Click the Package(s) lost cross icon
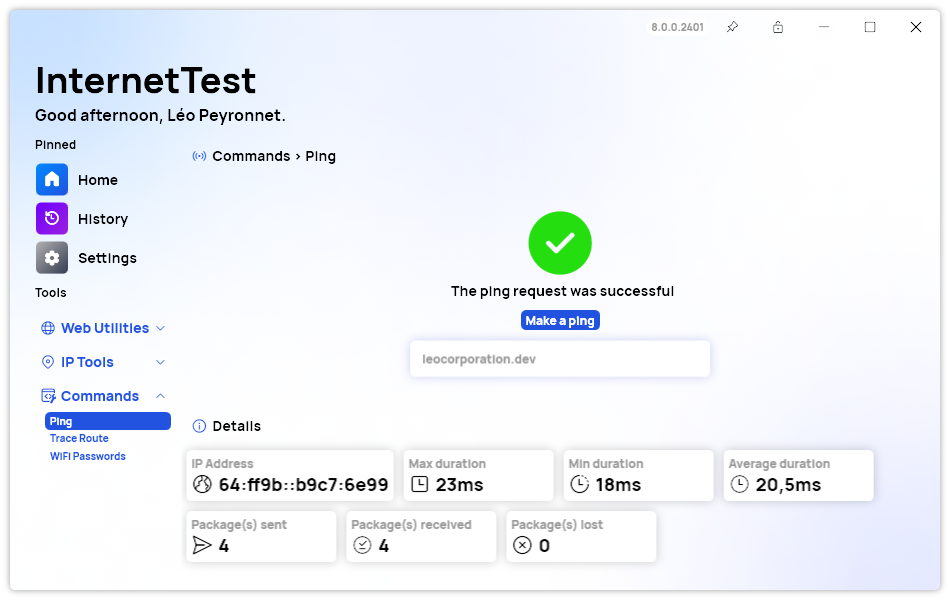 [522, 545]
